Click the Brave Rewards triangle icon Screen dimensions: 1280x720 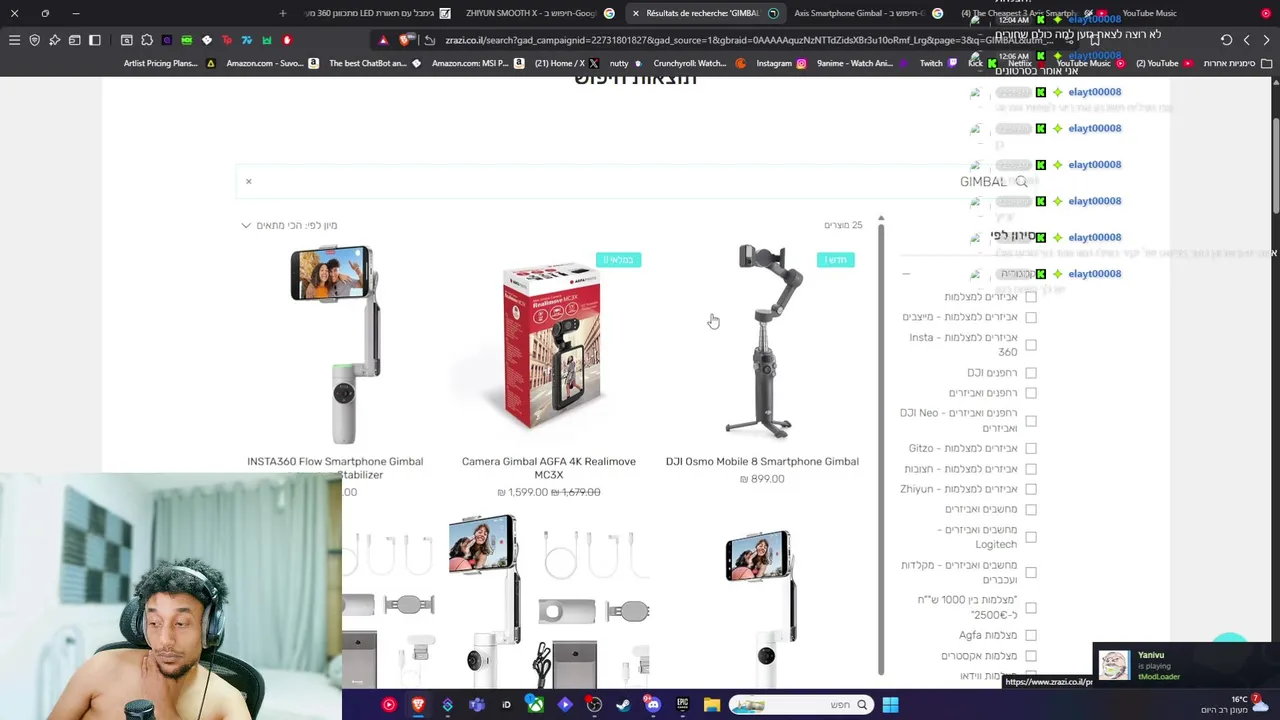pyautogui.click(x=383, y=40)
